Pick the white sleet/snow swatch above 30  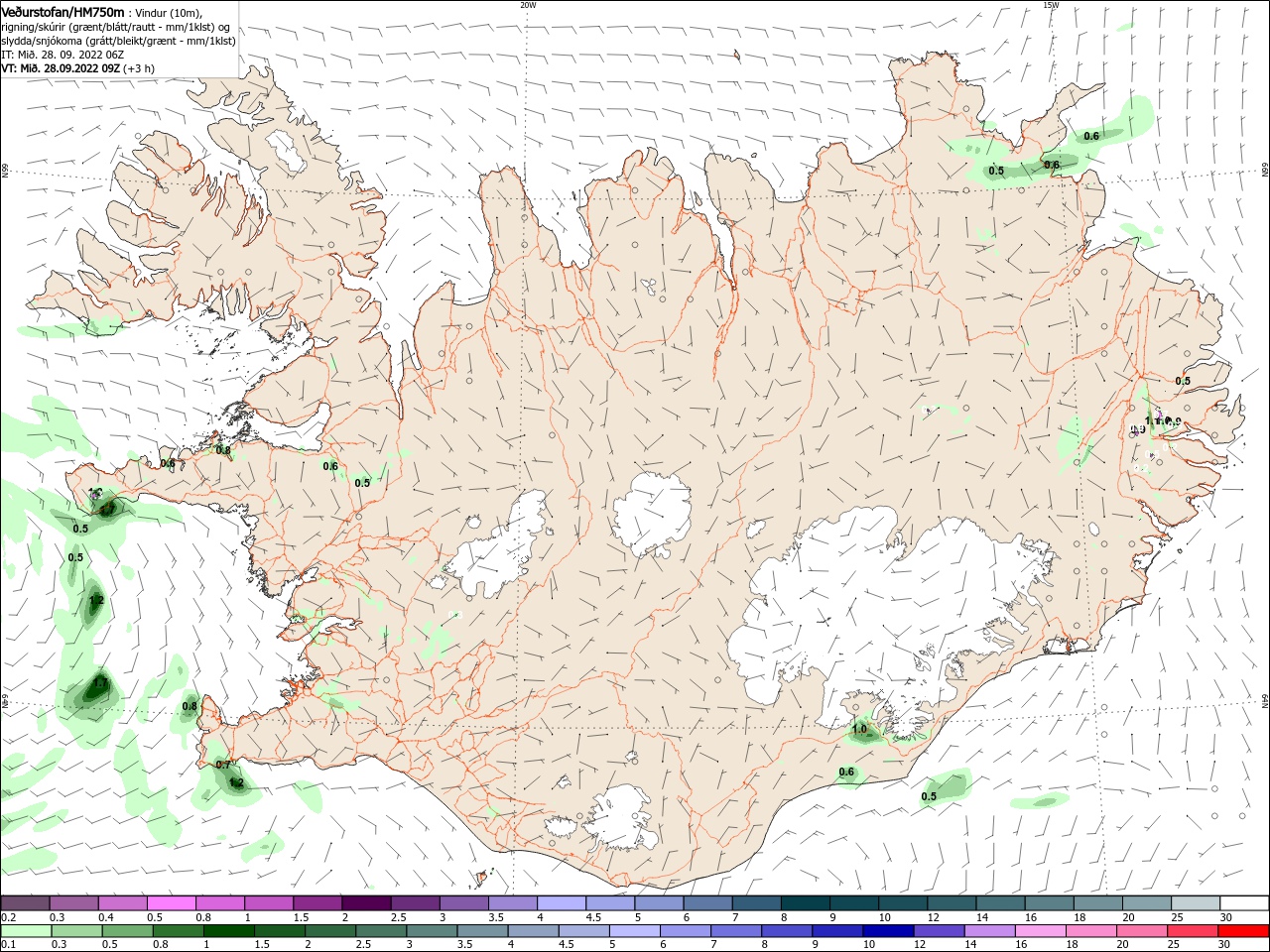pyautogui.click(x=1244, y=903)
